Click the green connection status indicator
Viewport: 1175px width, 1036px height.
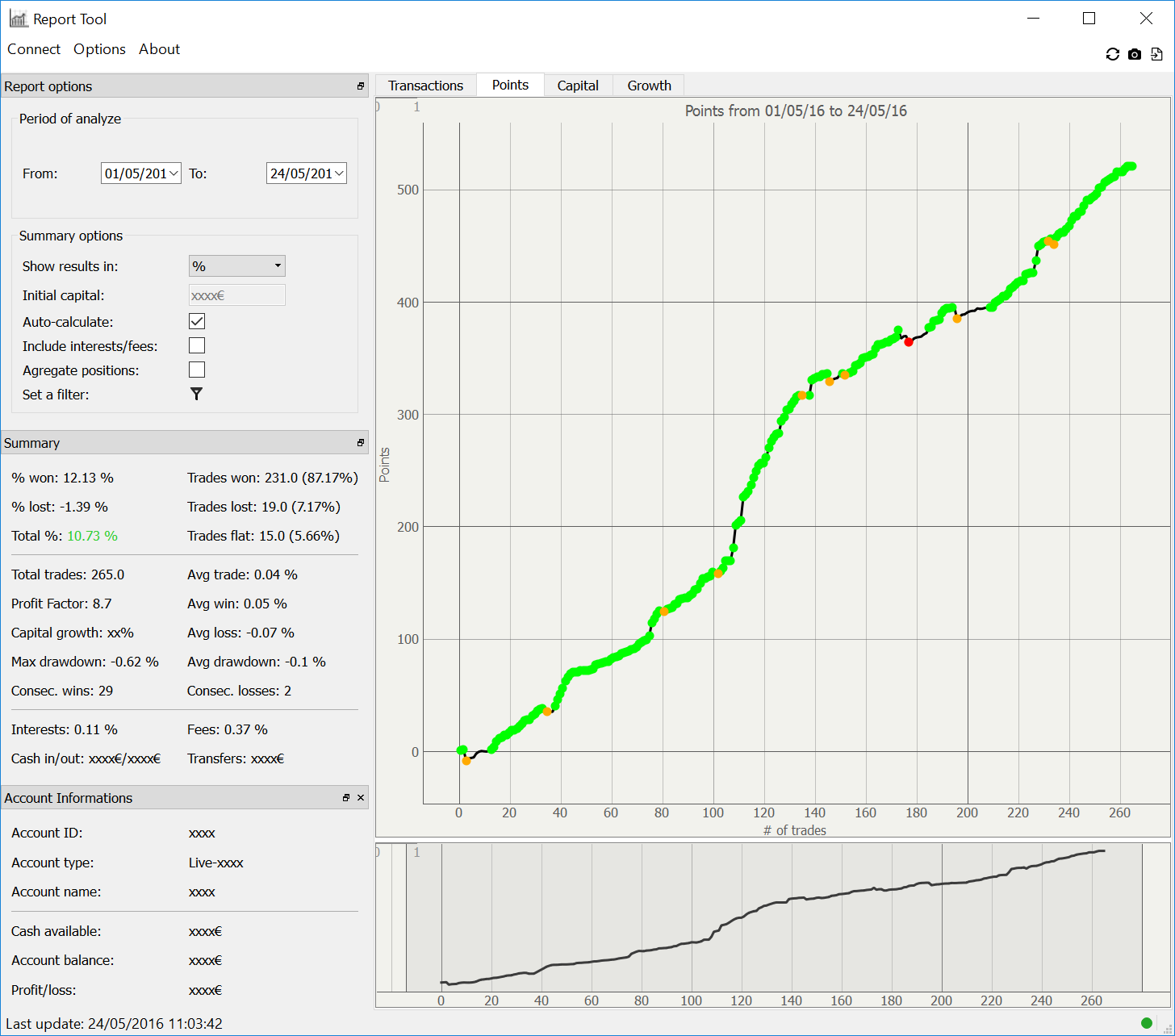[x=1147, y=1023]
